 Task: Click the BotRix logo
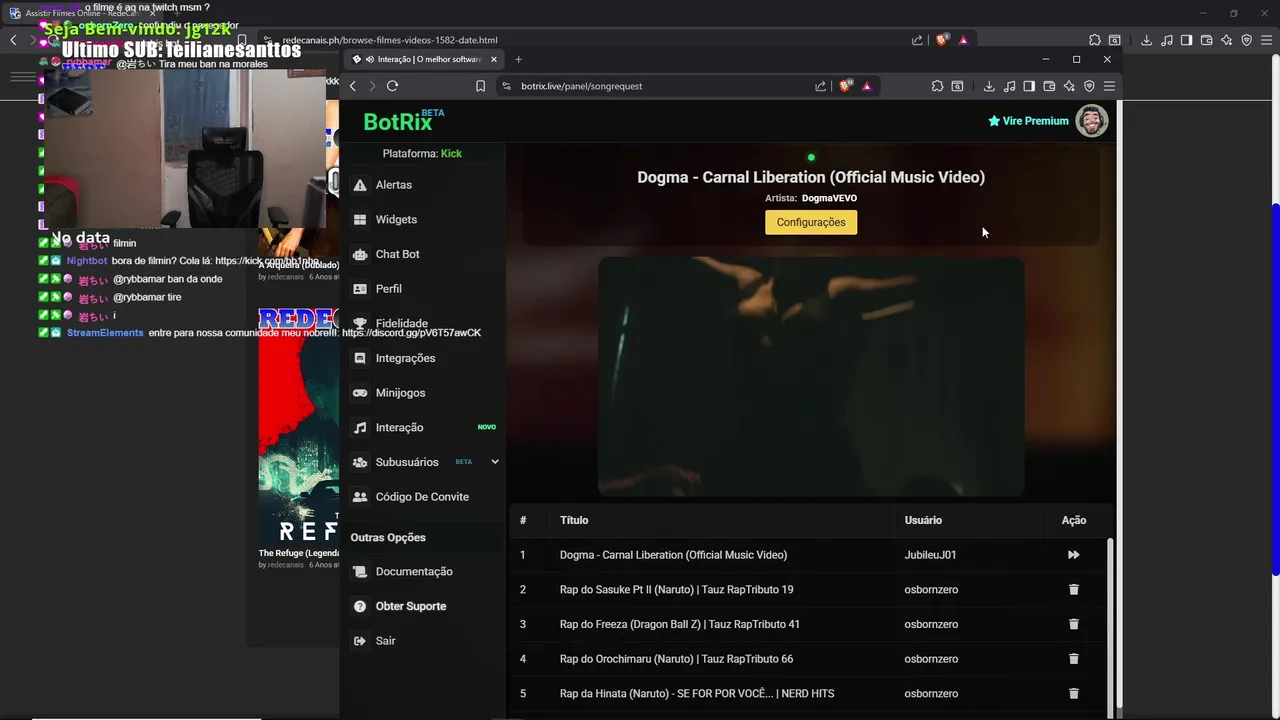[404, 121]
